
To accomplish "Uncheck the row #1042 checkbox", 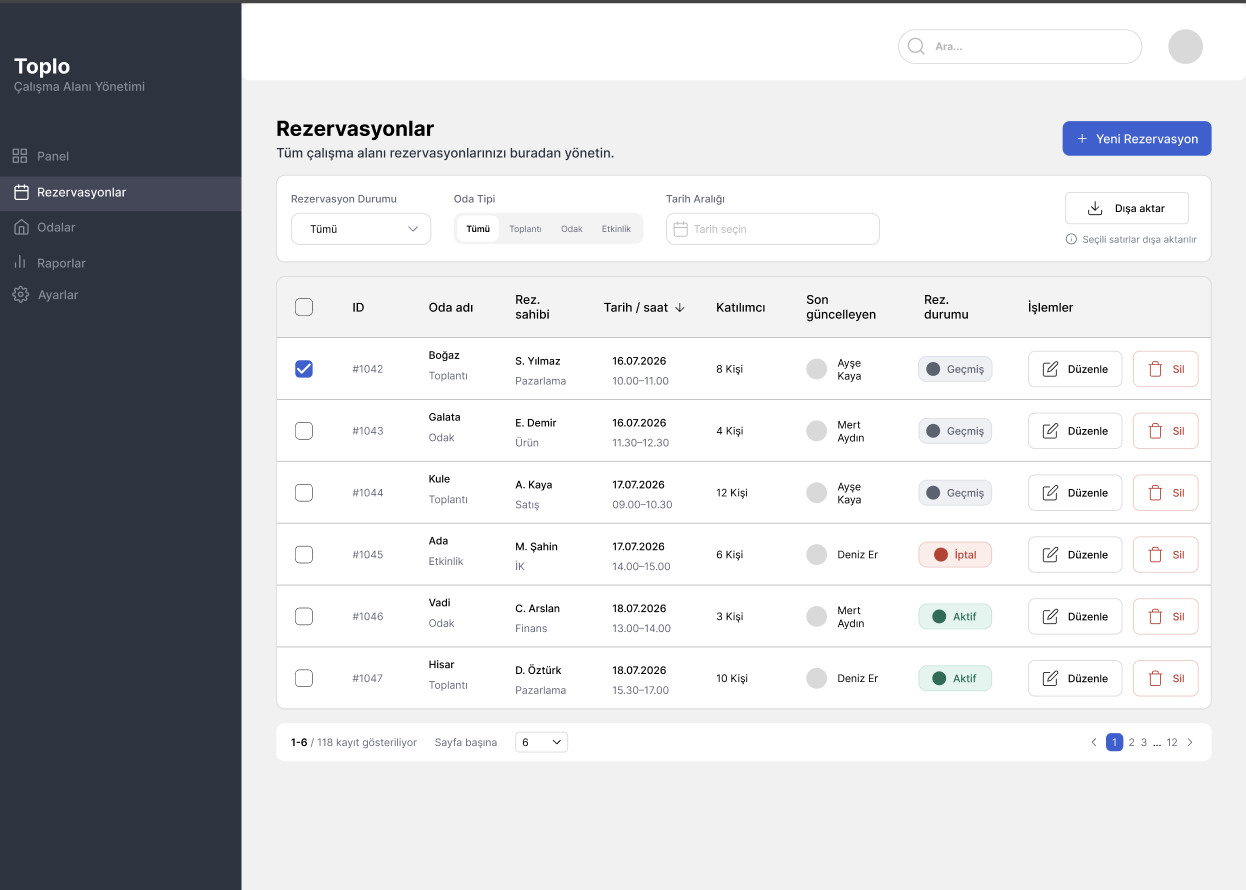I will point(304,369).
